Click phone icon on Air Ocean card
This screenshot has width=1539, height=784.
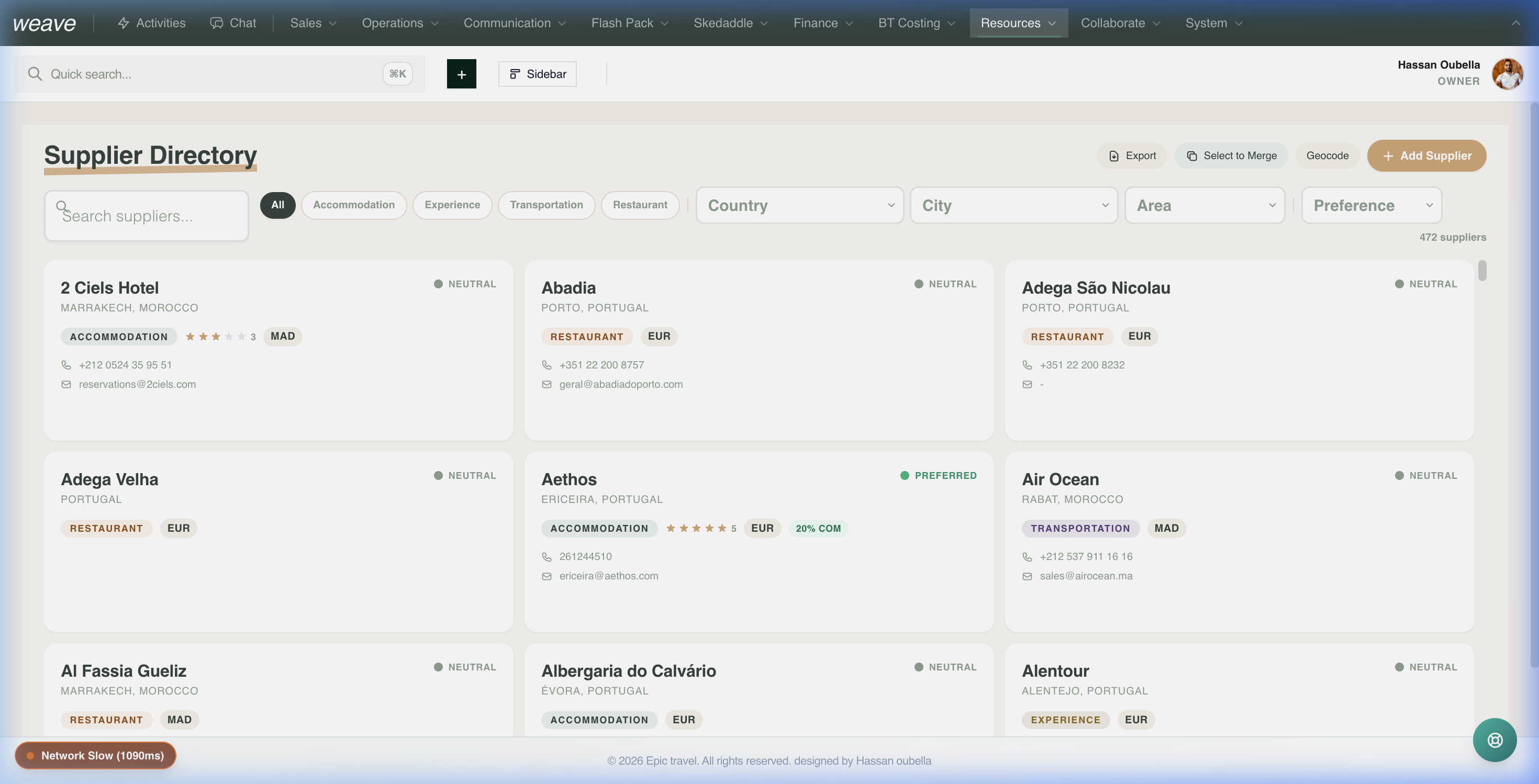[1027, 556]
